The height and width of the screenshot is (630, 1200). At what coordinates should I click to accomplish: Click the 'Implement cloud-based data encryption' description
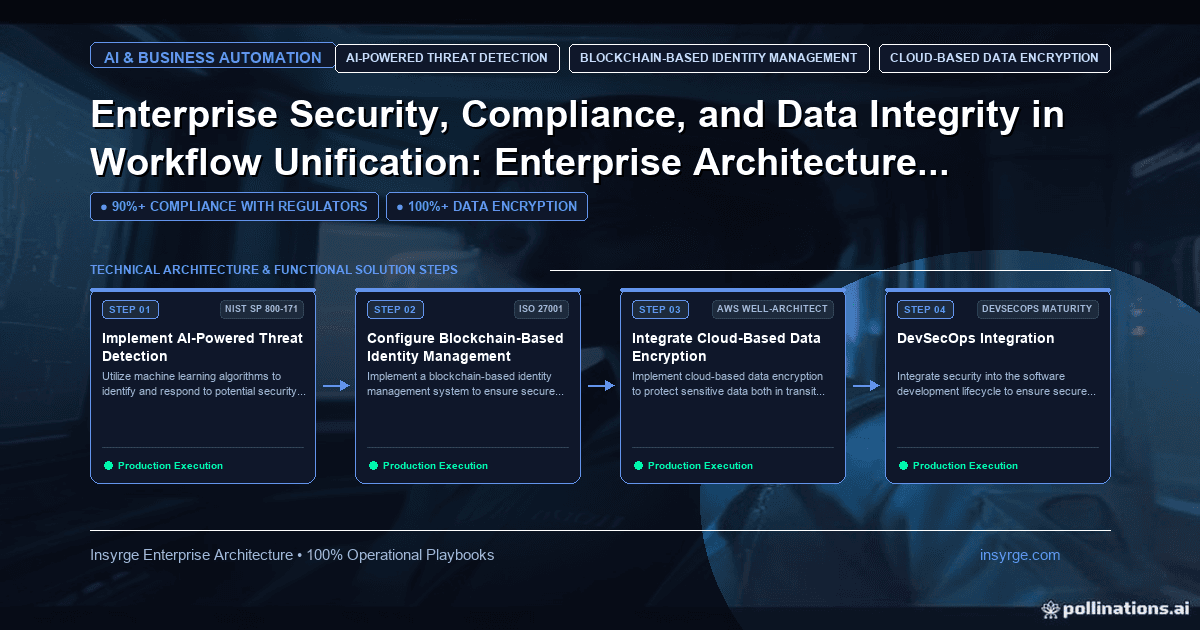(x=729, y=384)
